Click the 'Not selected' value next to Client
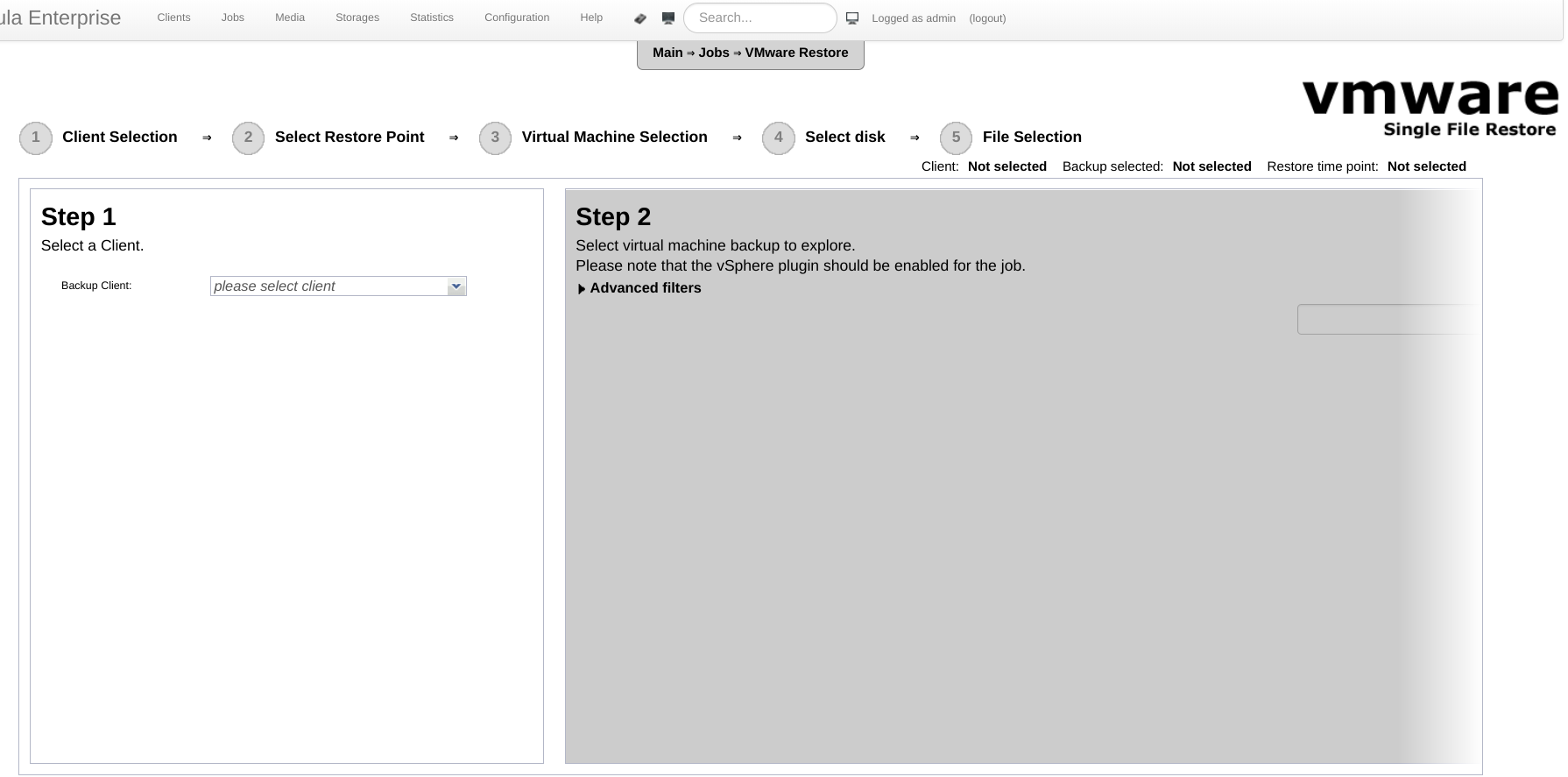1568x777 pixels. (x=1007, y=166)
